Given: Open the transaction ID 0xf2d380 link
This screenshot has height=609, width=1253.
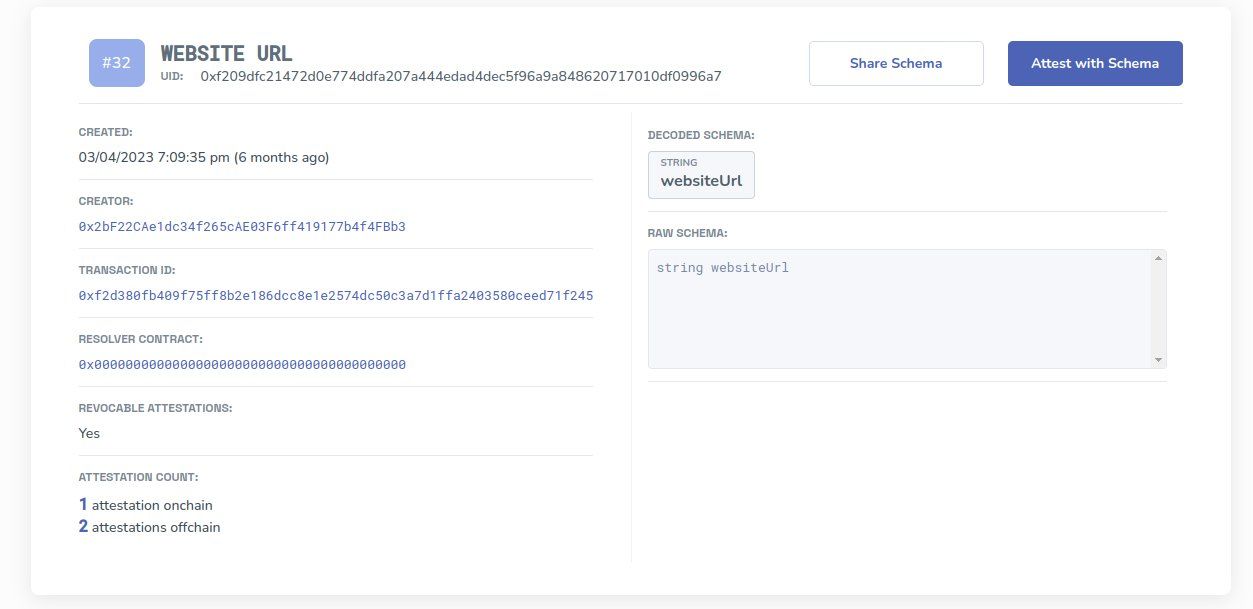Looking at the screenshot, I should 336,296.
